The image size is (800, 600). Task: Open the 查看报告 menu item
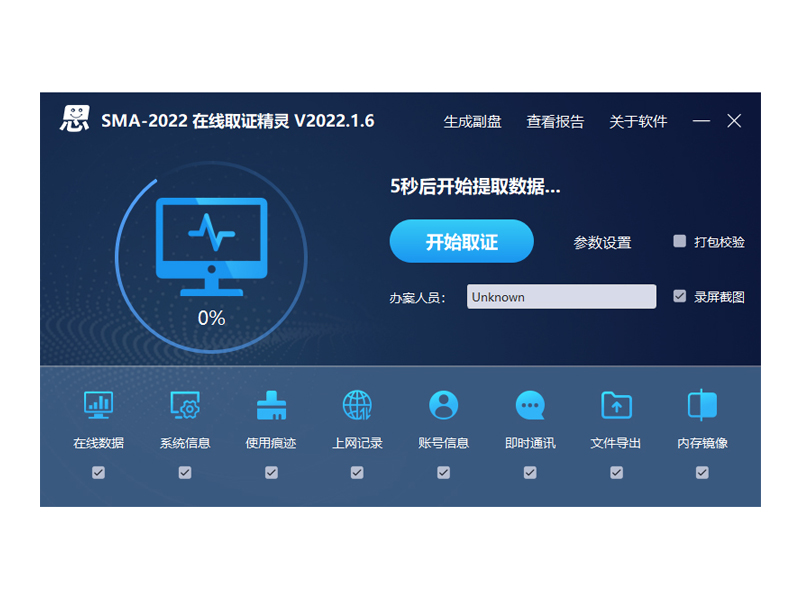(555, 122)
